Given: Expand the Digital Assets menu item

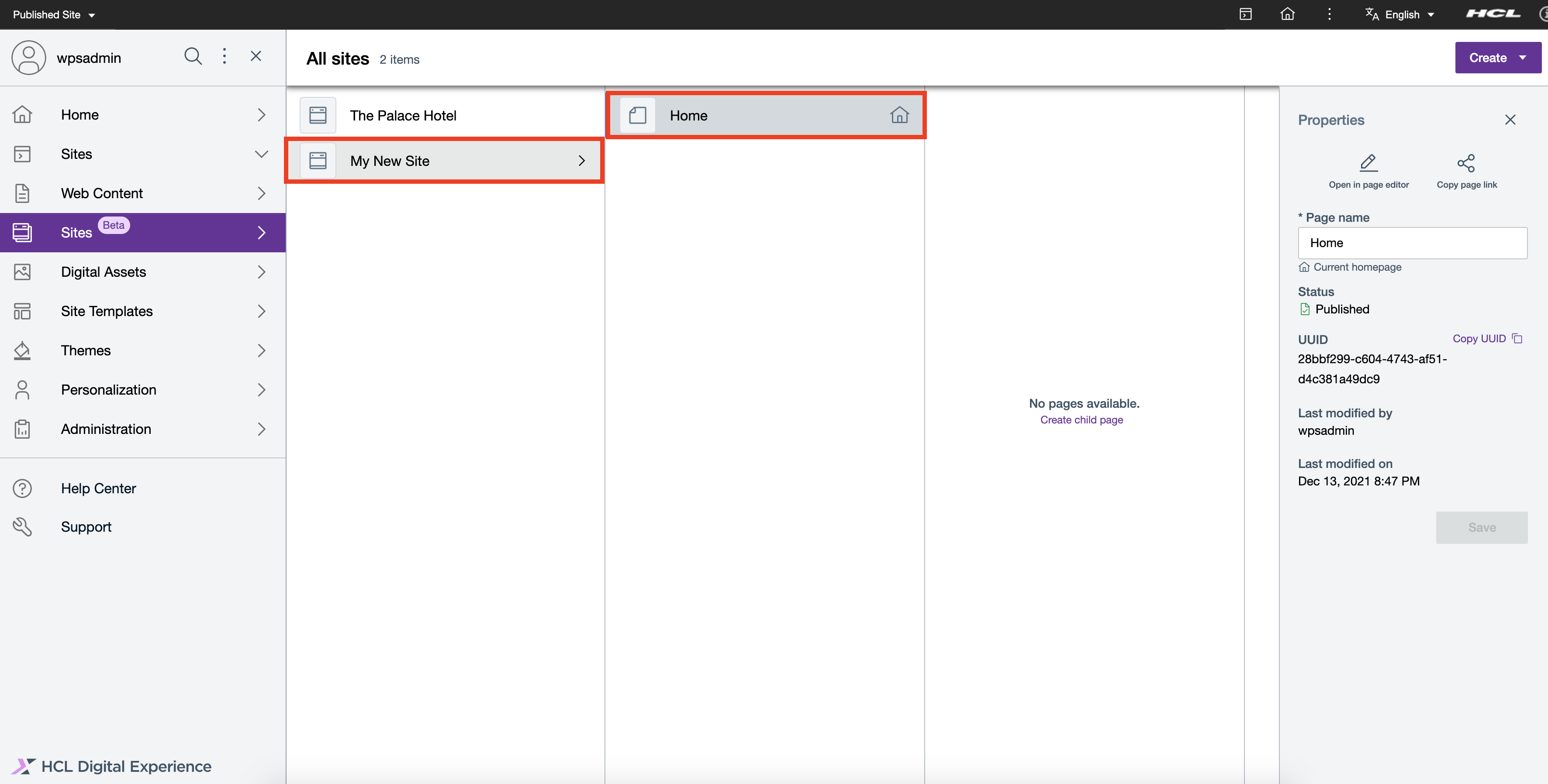Looking at the screenshot, I should point(261,272).
